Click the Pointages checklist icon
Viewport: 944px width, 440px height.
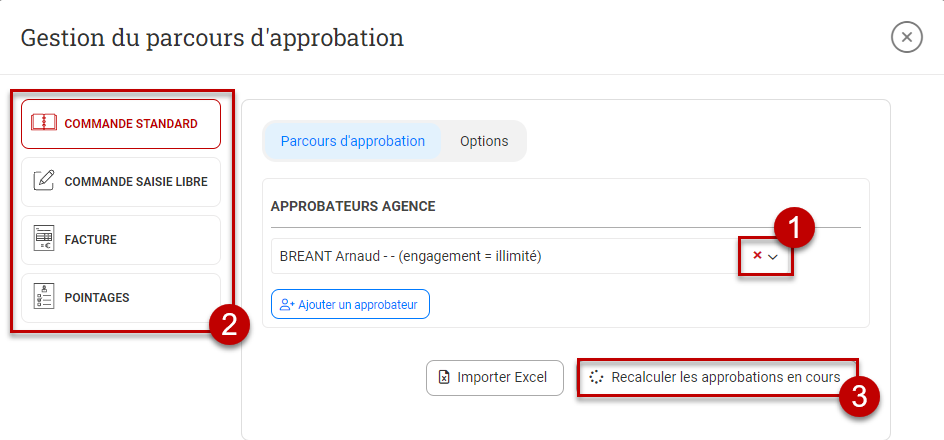(44, 297)
